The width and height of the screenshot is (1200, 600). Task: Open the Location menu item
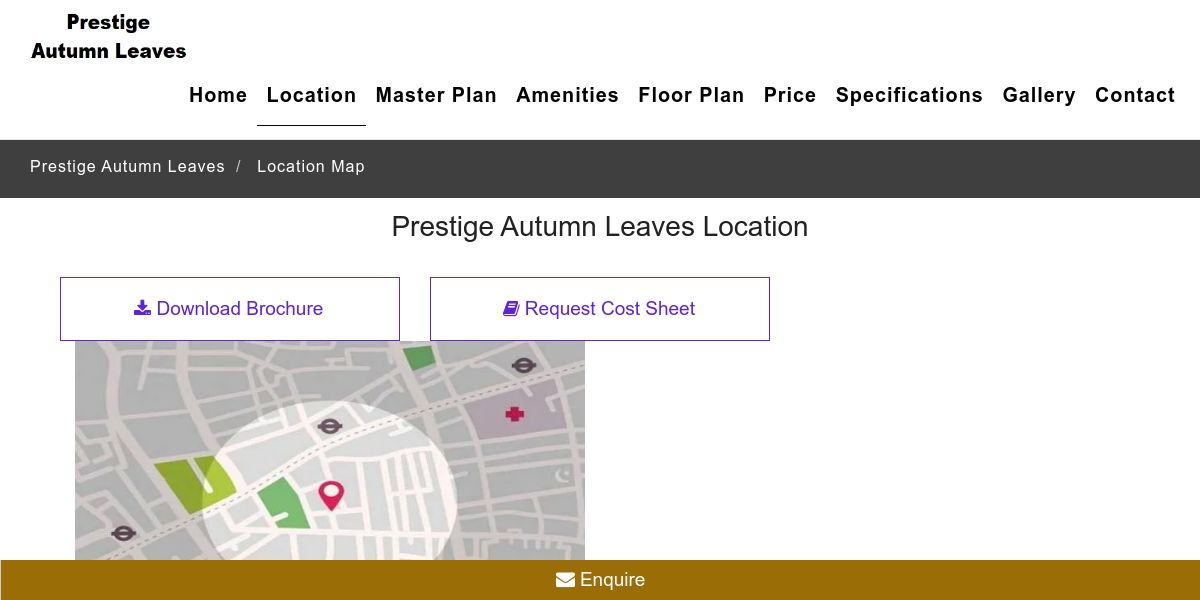coord(311,95)
